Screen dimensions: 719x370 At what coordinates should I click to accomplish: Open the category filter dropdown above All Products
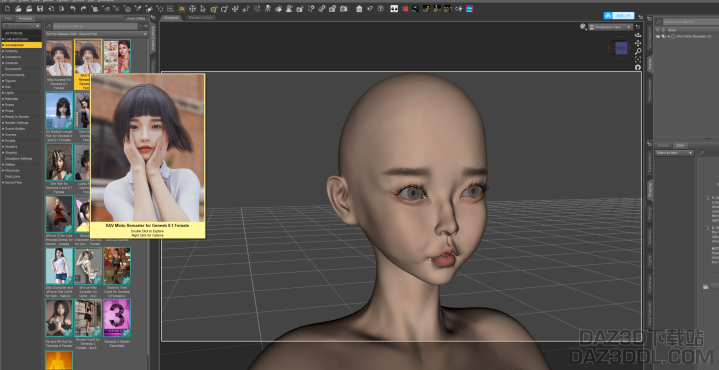tap(22, 26)
